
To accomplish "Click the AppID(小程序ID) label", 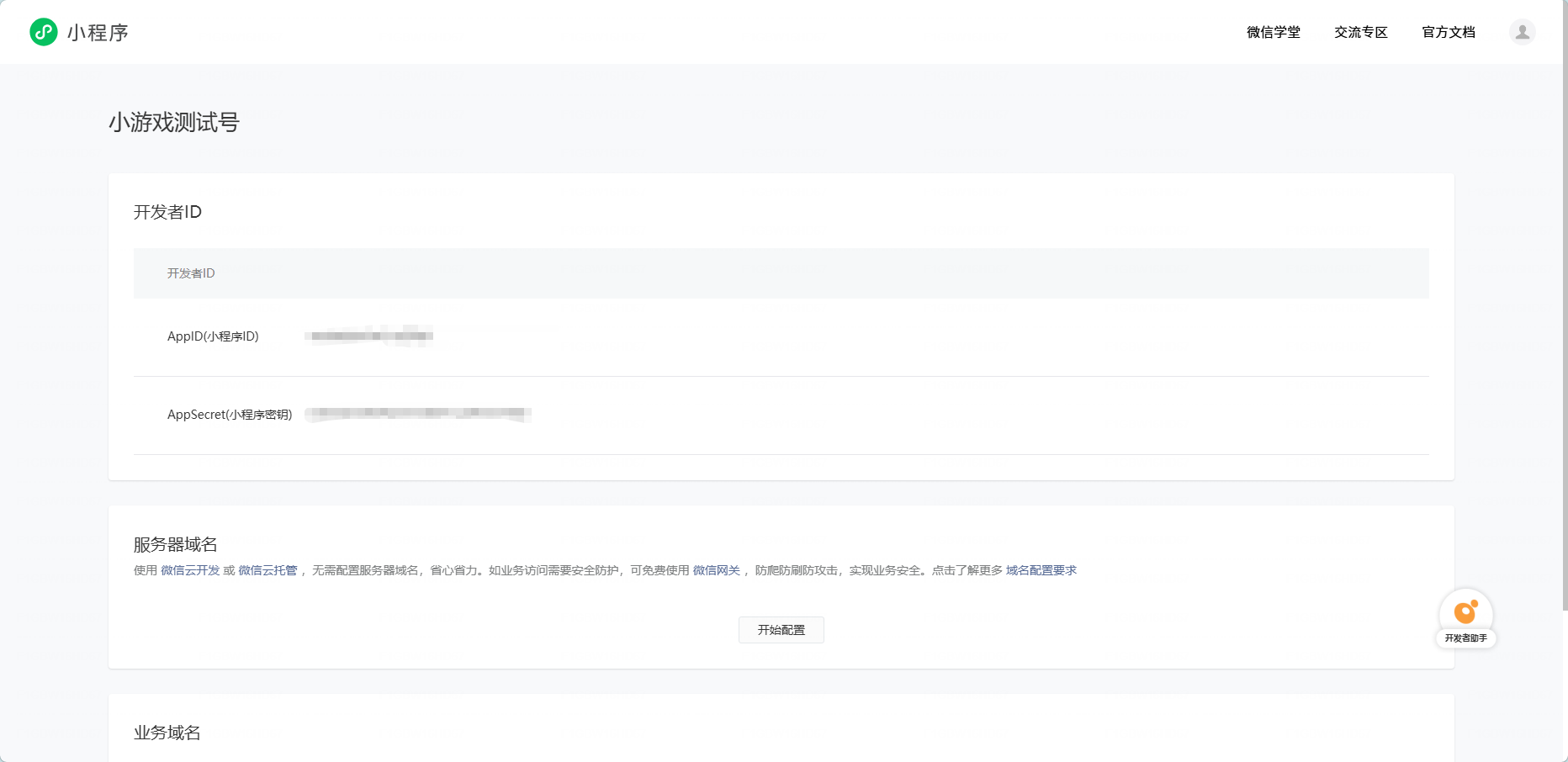I will (213, 336).
